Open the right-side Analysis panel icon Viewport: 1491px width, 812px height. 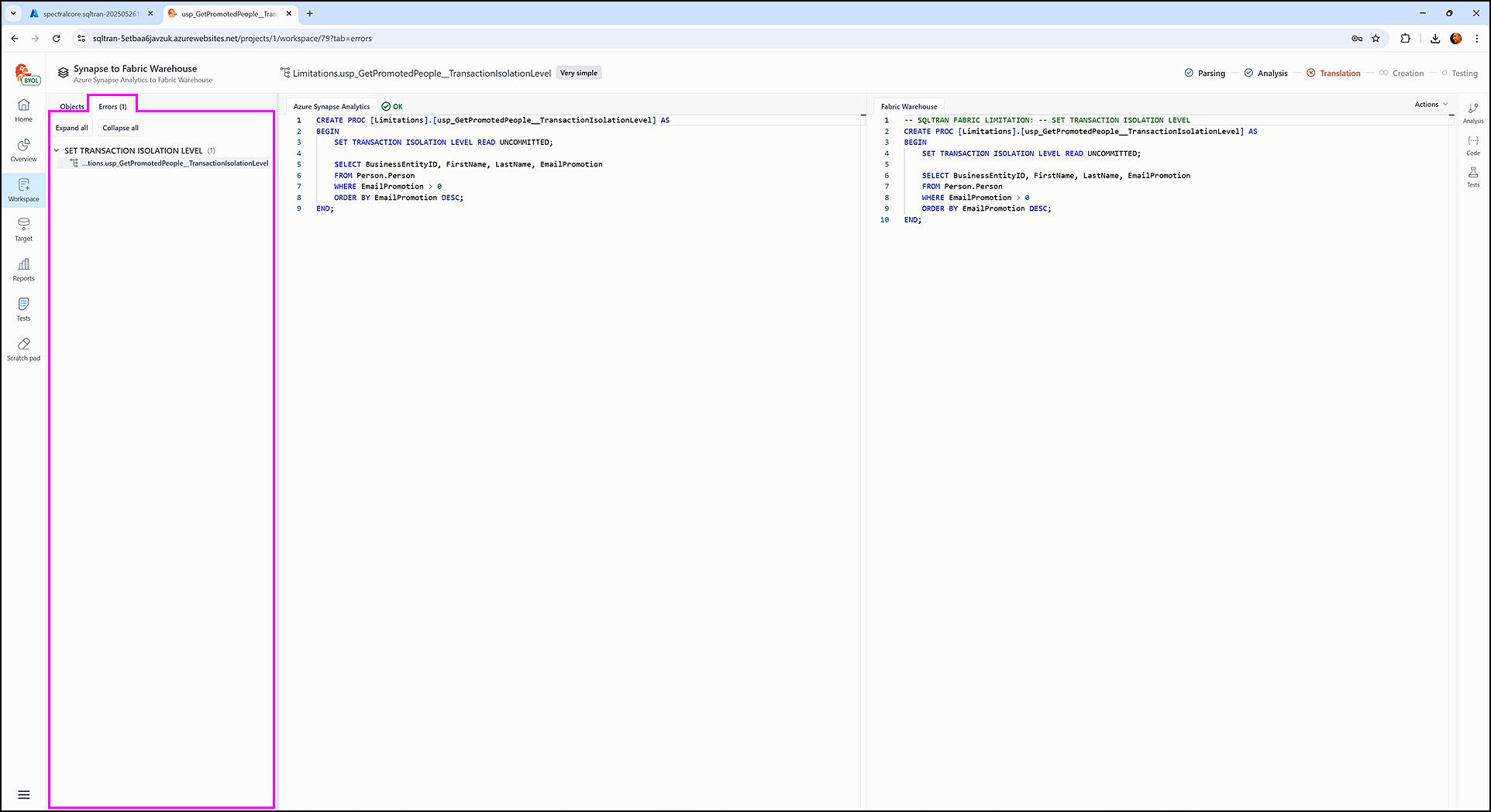1472,113
